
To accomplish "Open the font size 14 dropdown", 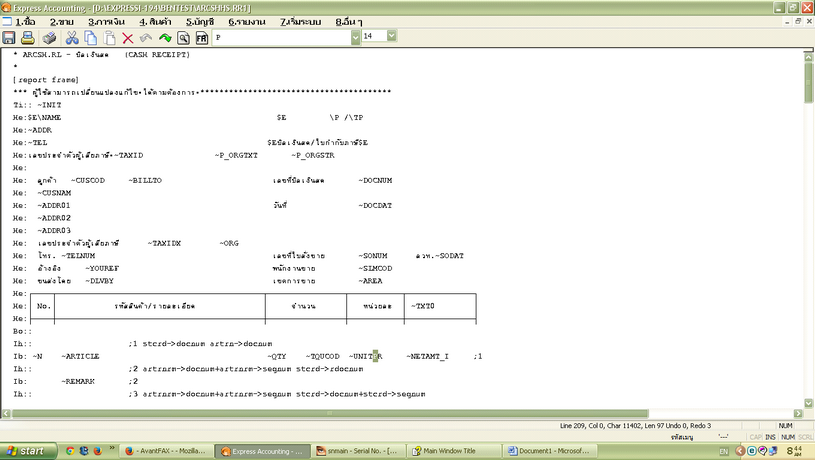I will click(x=391, y=36).
